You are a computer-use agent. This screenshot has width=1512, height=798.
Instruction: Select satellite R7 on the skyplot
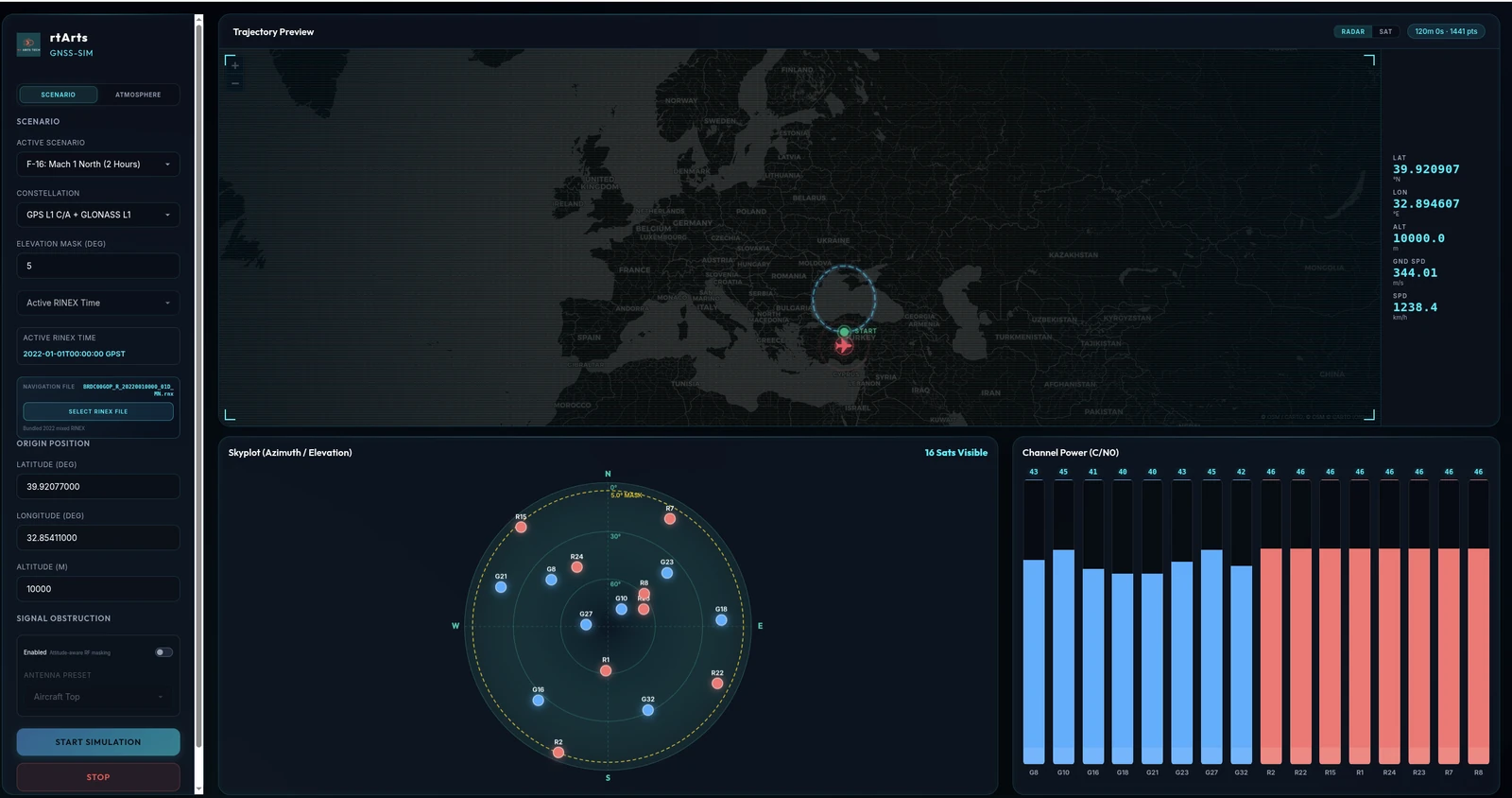click(670, 518)
